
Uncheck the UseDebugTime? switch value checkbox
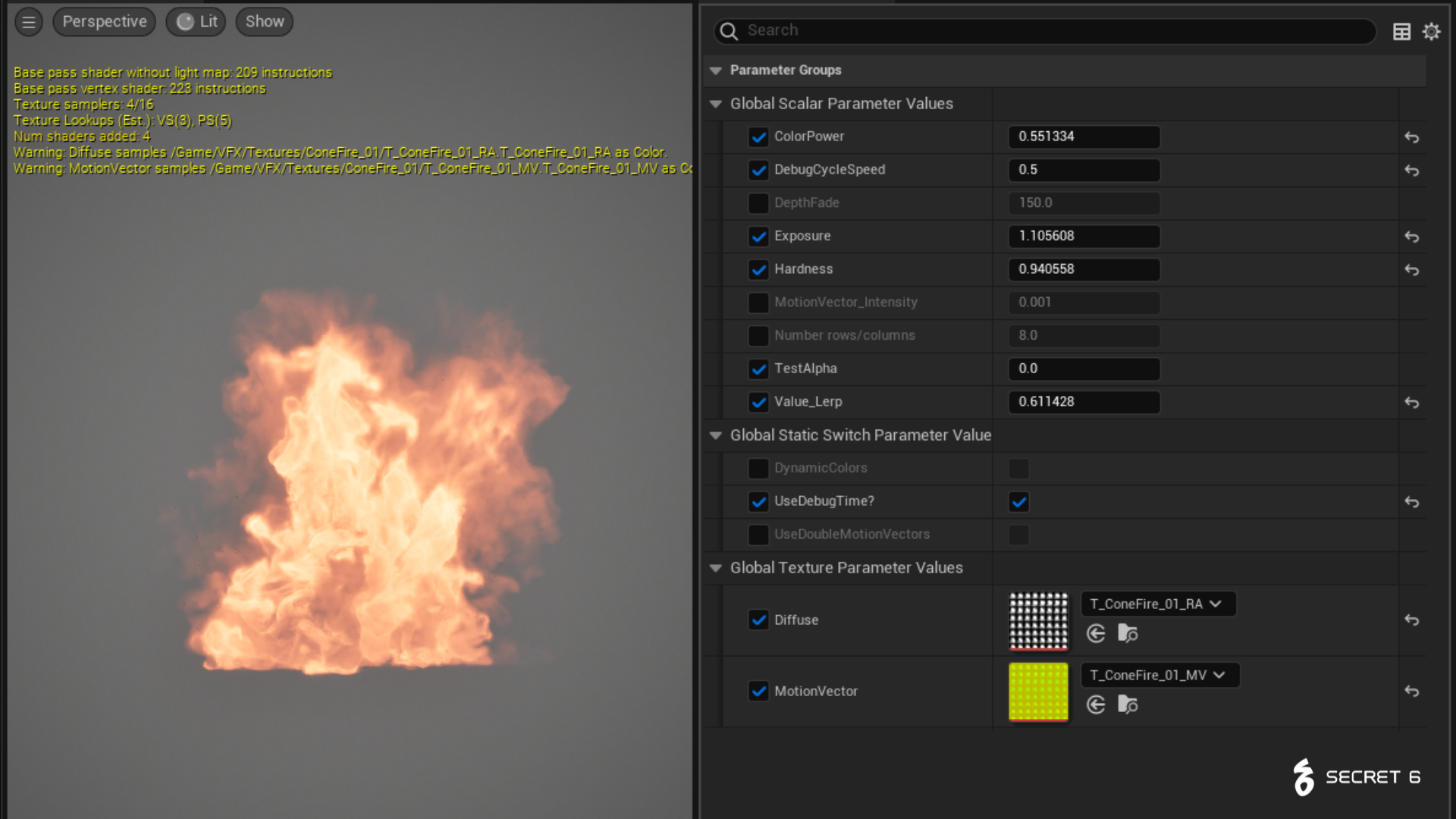[x=1018, y=502]
